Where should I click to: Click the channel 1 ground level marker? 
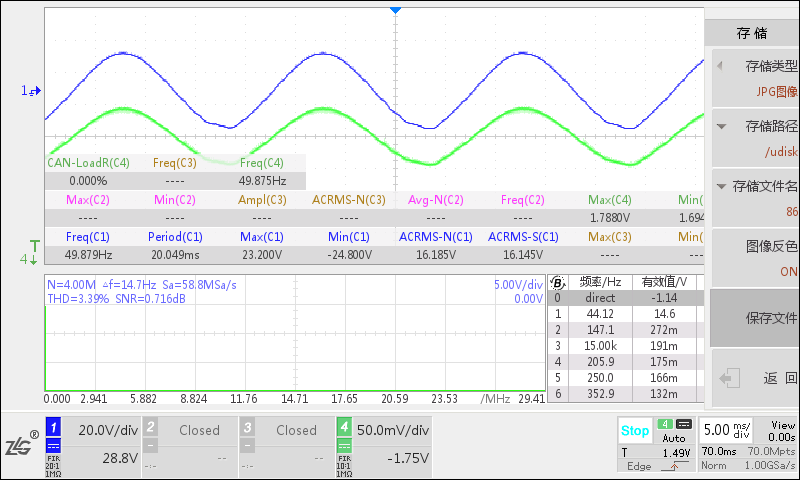(31, 91)
